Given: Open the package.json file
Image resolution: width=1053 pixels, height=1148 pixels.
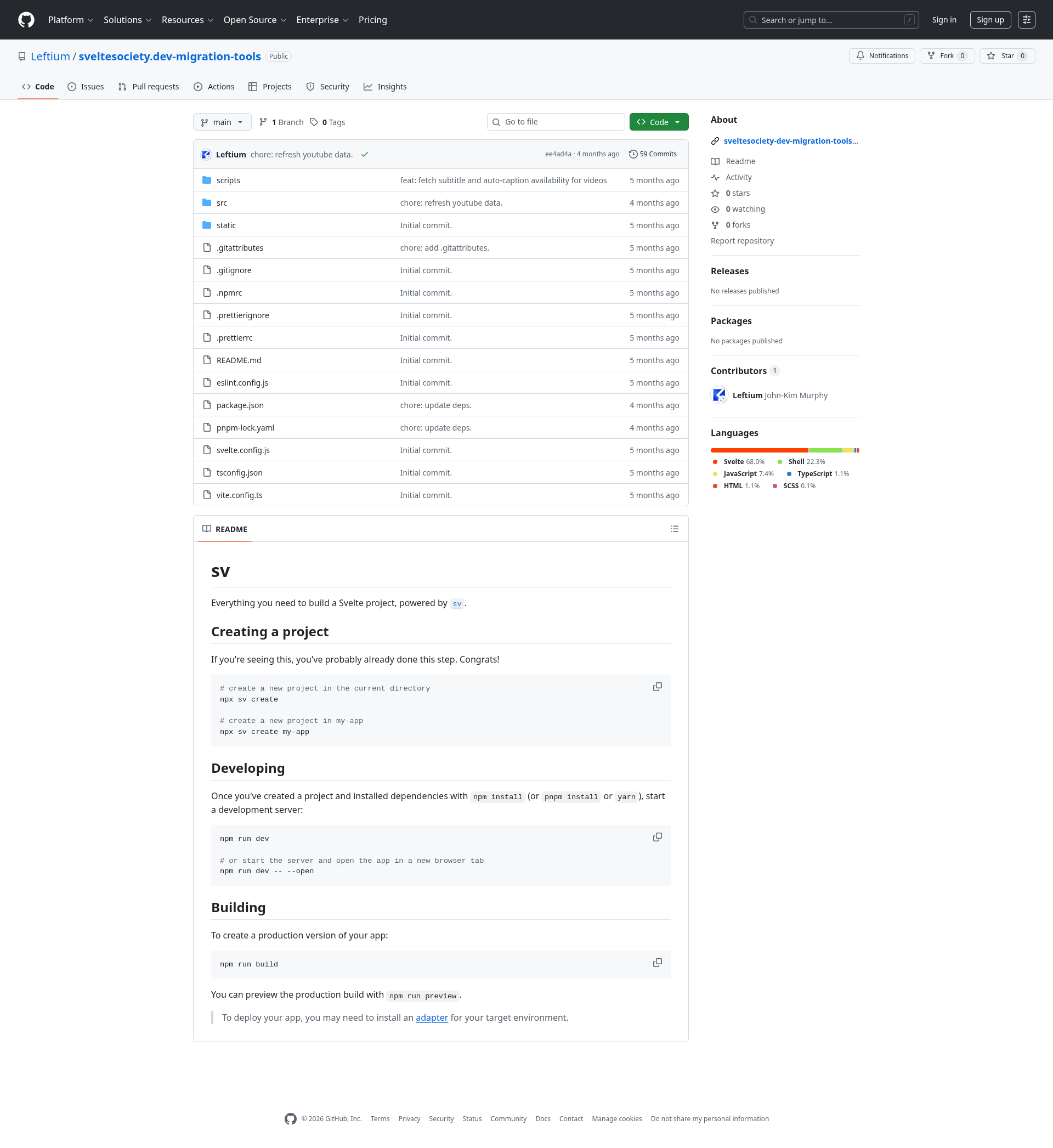Looking at the screenshot, I should [x=240, y=406].
